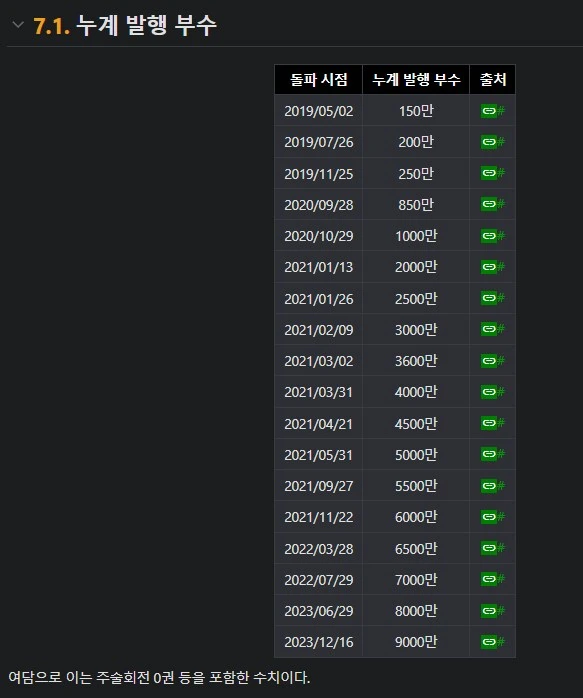Viewport: 583px width, 698px height.
Task: Select the date cell 2022/07/29
Action: (x=319, y=579)
